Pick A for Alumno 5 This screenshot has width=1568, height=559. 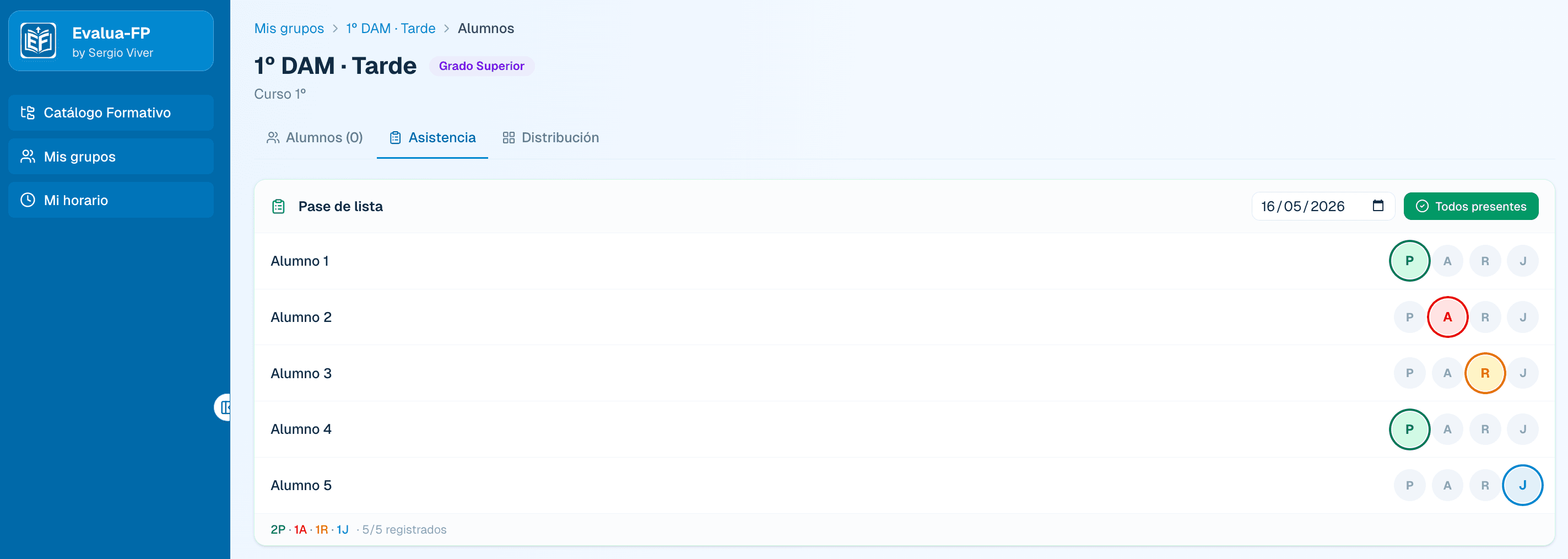point(1447,485)
